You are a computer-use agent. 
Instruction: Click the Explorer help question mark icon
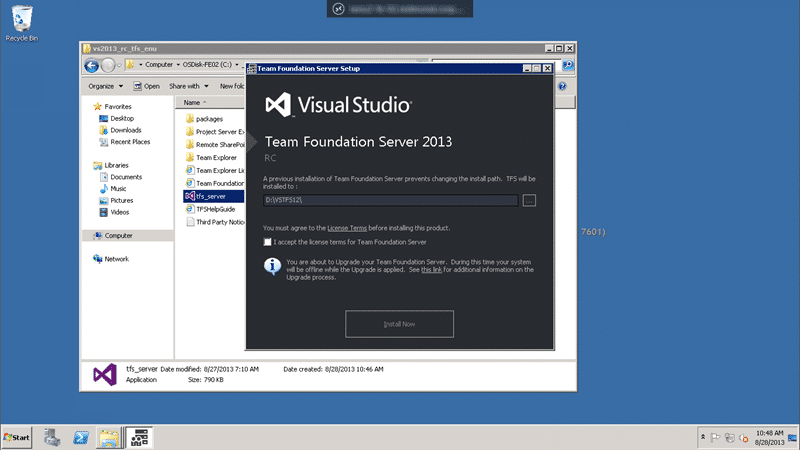coord(562,86)
